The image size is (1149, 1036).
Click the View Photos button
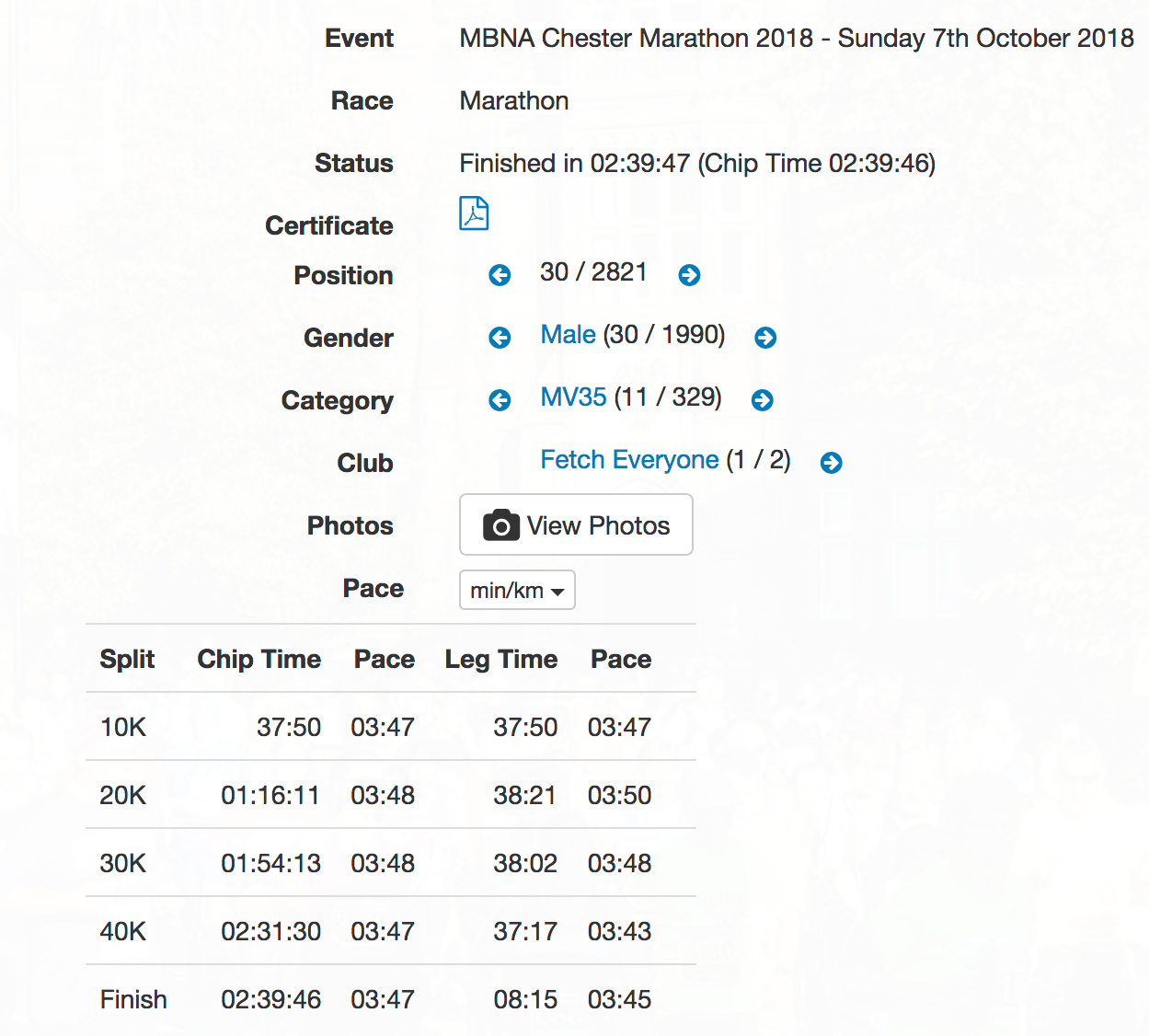576,524
